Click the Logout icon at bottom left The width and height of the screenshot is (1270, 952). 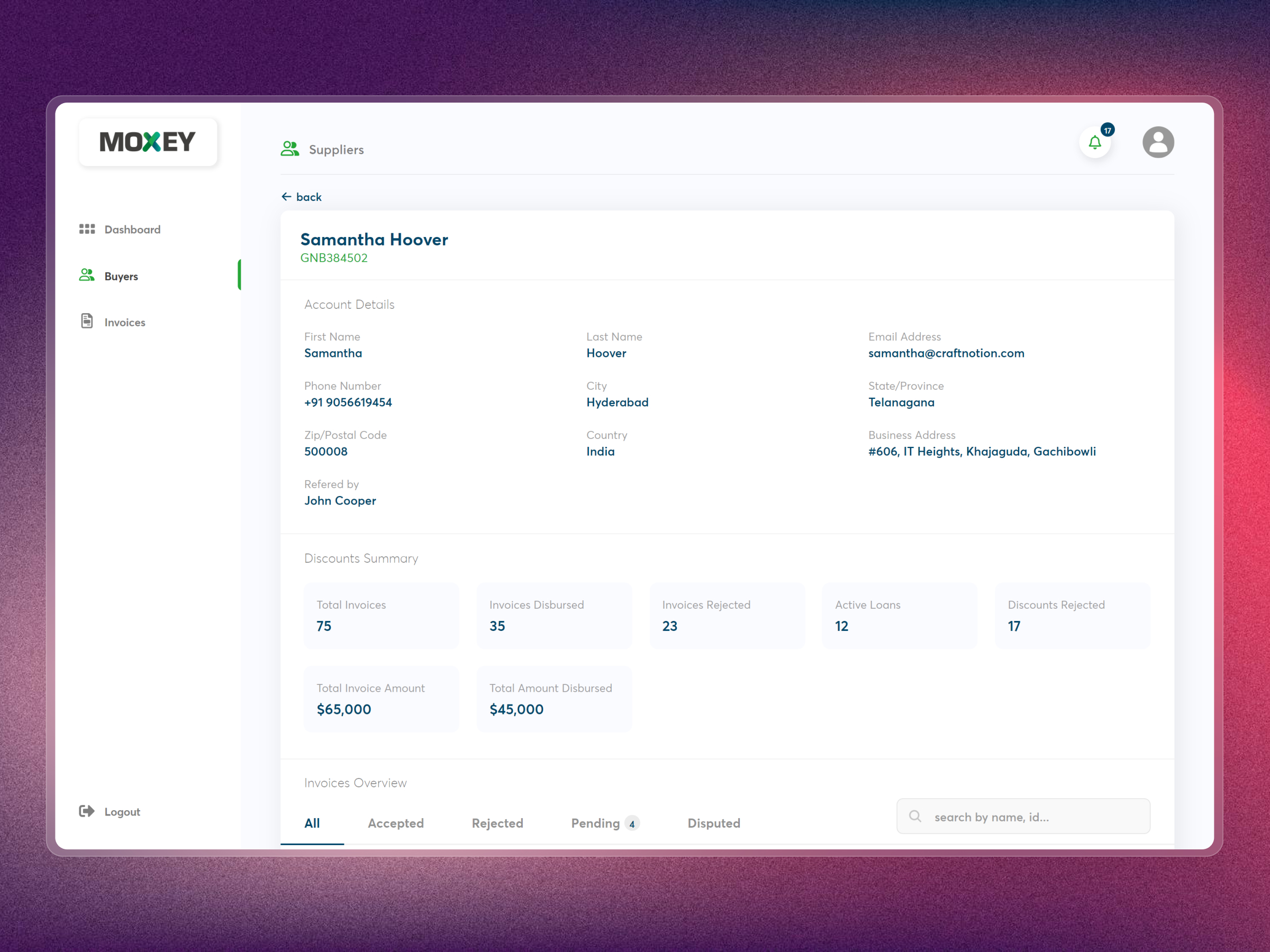pyautogui.click(x=86, y=811)
